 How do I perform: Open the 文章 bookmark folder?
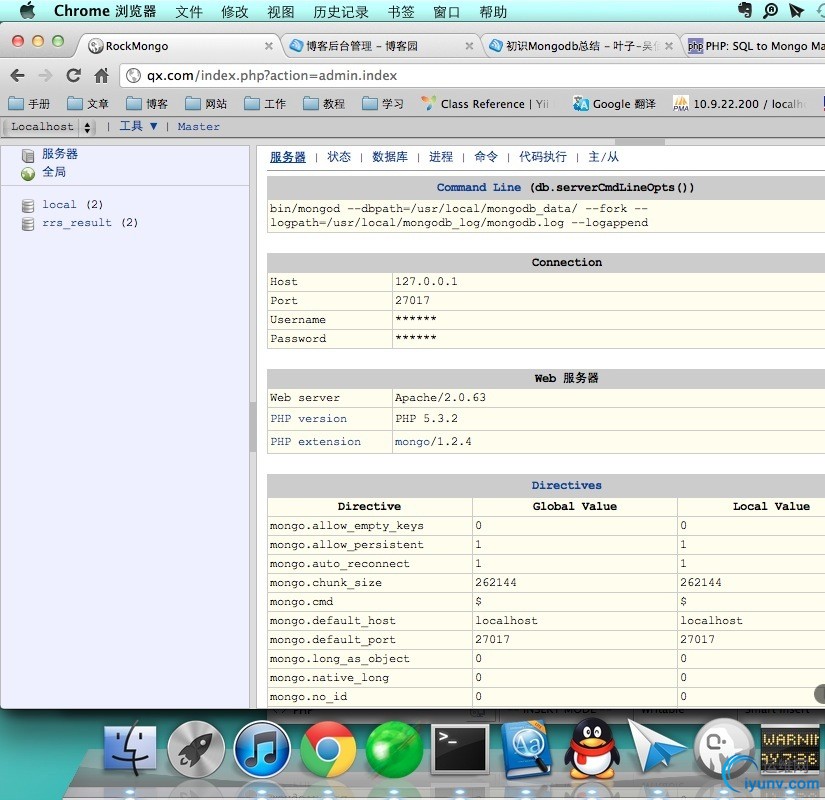(88, 104)
